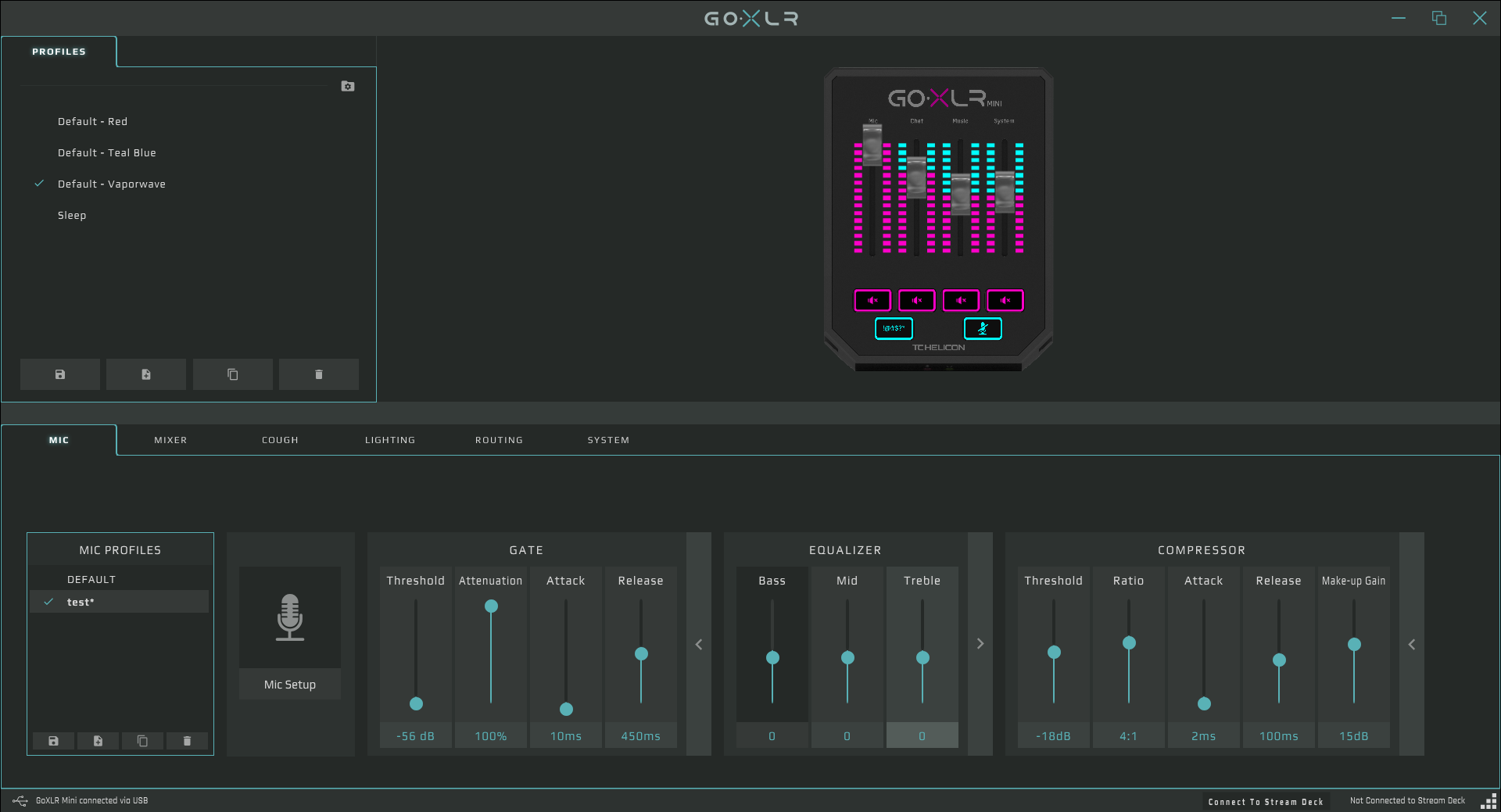Click the Compressor Threshold value -18dB
Image resolution: width=1501 pixels, height=812 pixels.
(x=1054, y=736)
